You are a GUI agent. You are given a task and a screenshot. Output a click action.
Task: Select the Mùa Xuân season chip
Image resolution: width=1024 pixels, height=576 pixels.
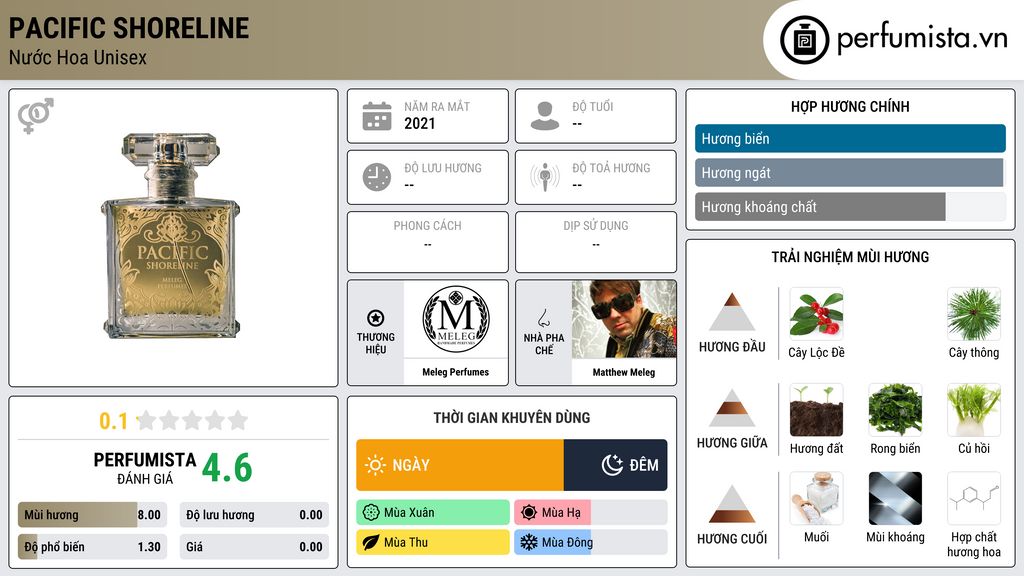tap(433, 513)
